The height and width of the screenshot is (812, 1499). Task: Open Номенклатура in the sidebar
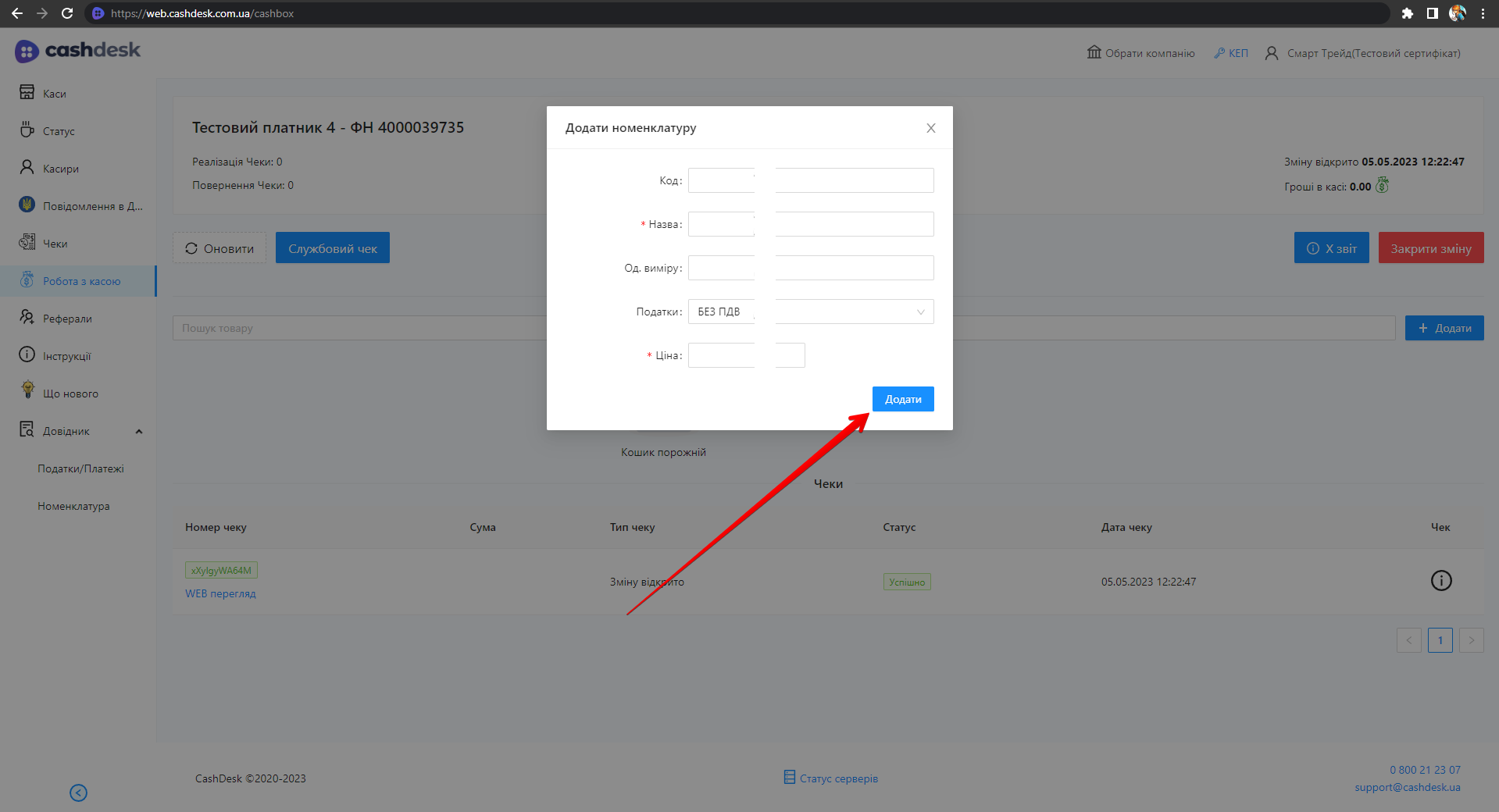[73, 506]
